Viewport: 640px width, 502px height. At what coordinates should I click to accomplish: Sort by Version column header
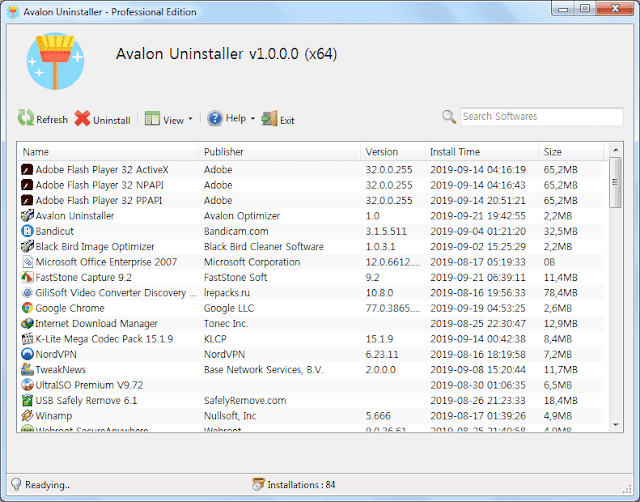coord(393,152)
